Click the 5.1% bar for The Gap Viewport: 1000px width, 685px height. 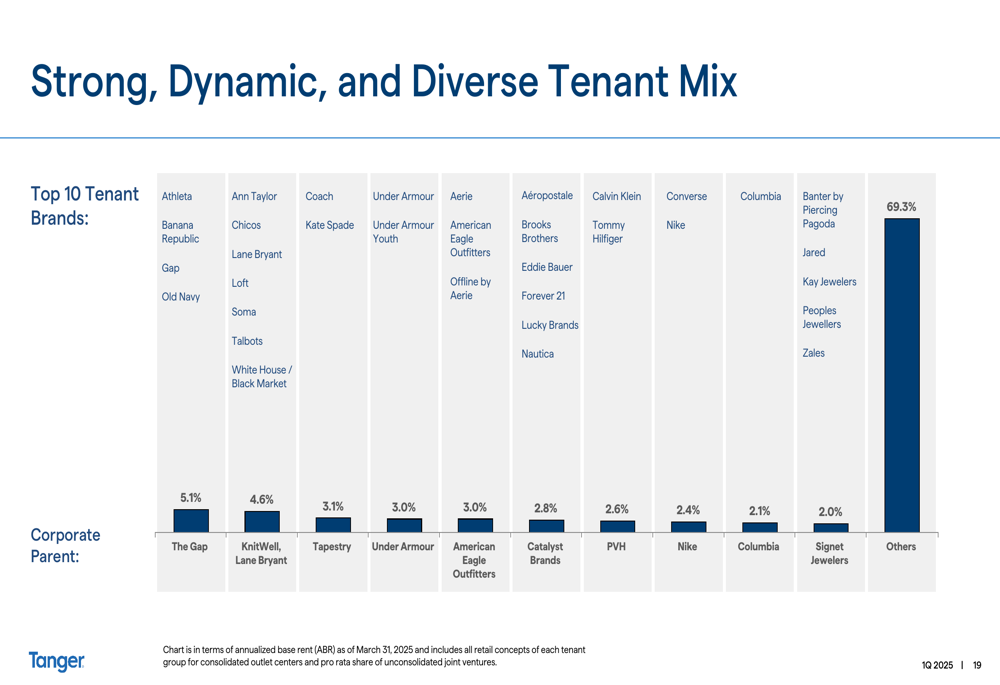[x=191, y=520]
